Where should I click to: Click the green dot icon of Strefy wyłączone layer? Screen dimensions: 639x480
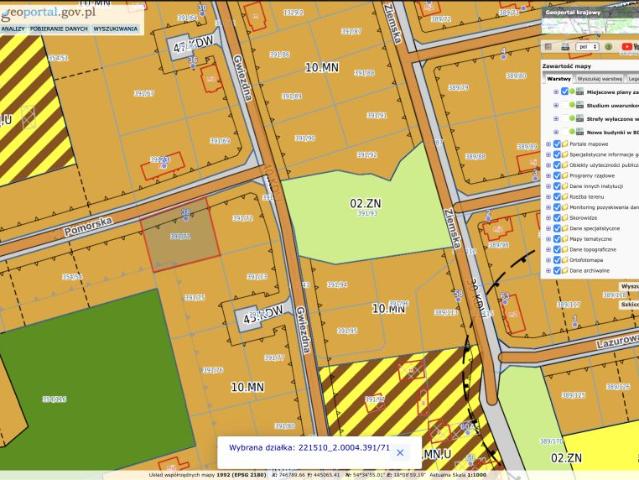pyautogui.click(x=572, y=119)
